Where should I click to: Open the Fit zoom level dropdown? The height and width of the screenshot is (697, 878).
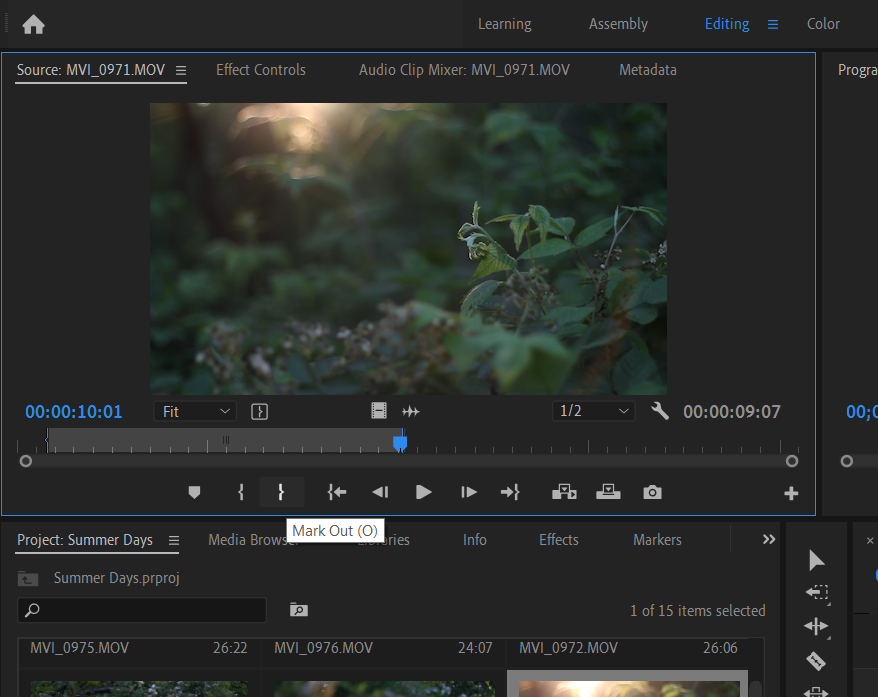pos(195,411)
